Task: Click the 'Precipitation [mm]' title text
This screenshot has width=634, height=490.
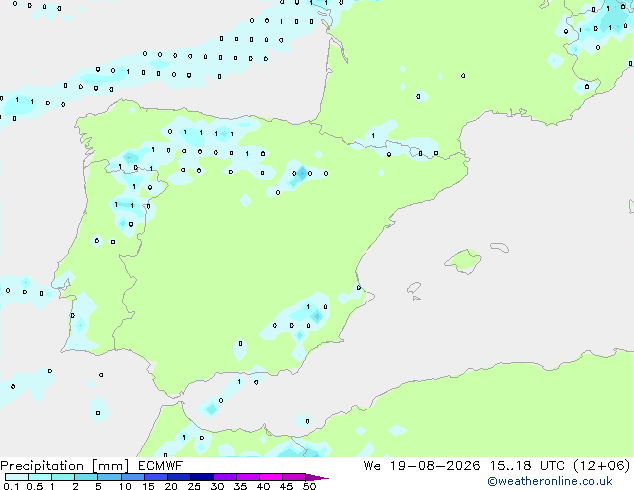Action: click(x=65, y=466)
